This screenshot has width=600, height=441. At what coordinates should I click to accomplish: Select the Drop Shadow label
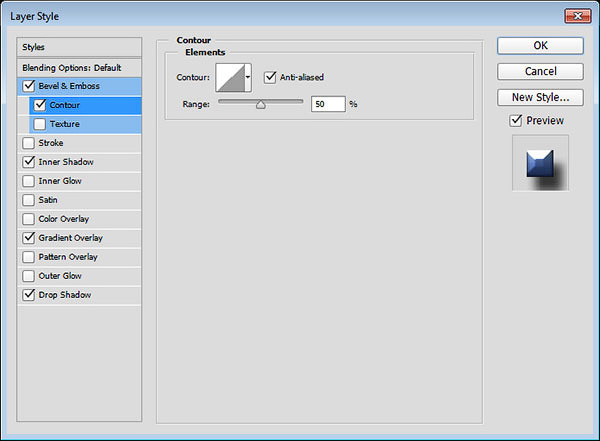click(x=65, y=295)
